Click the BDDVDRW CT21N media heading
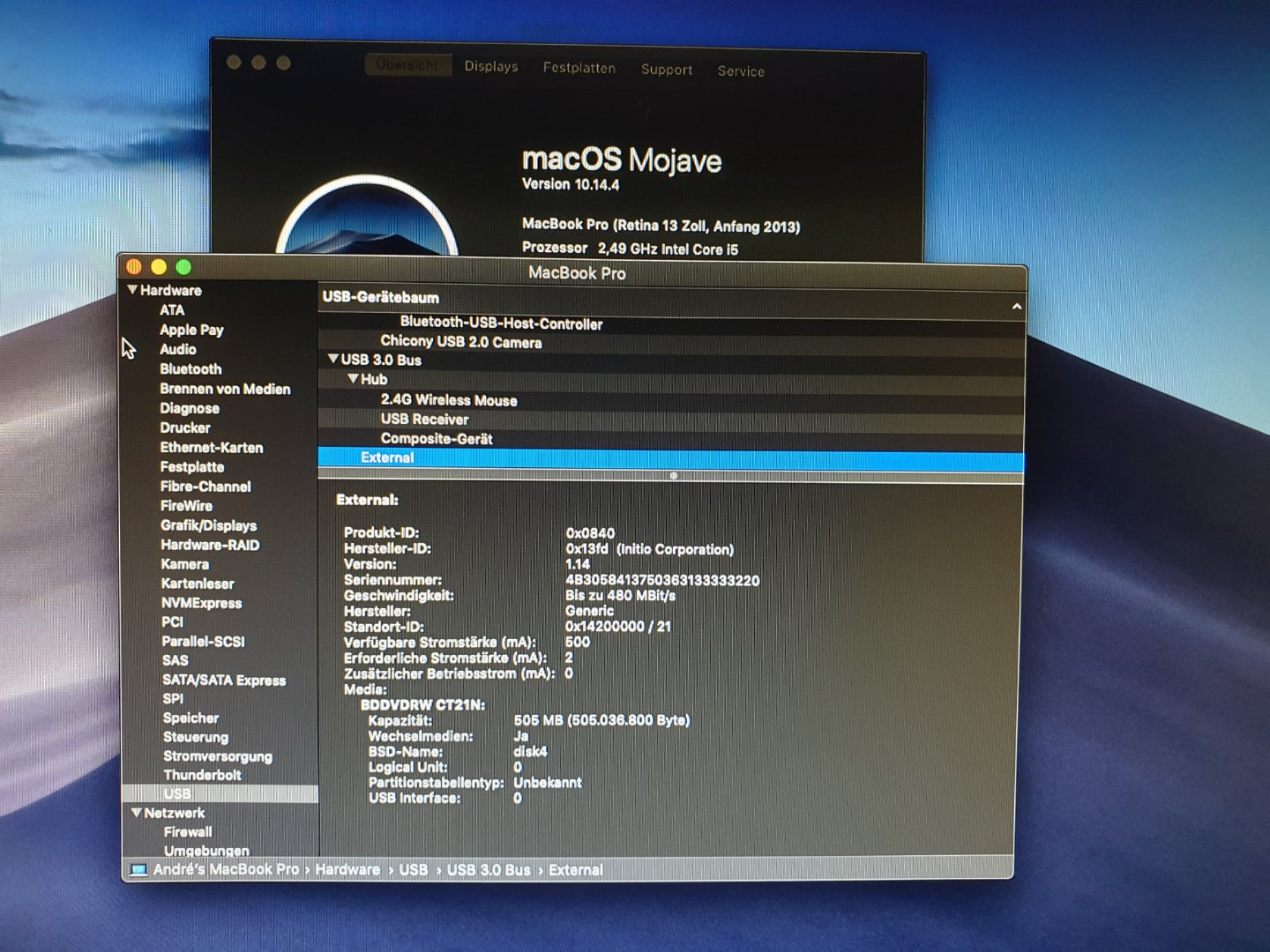 (x=422, y=705)
